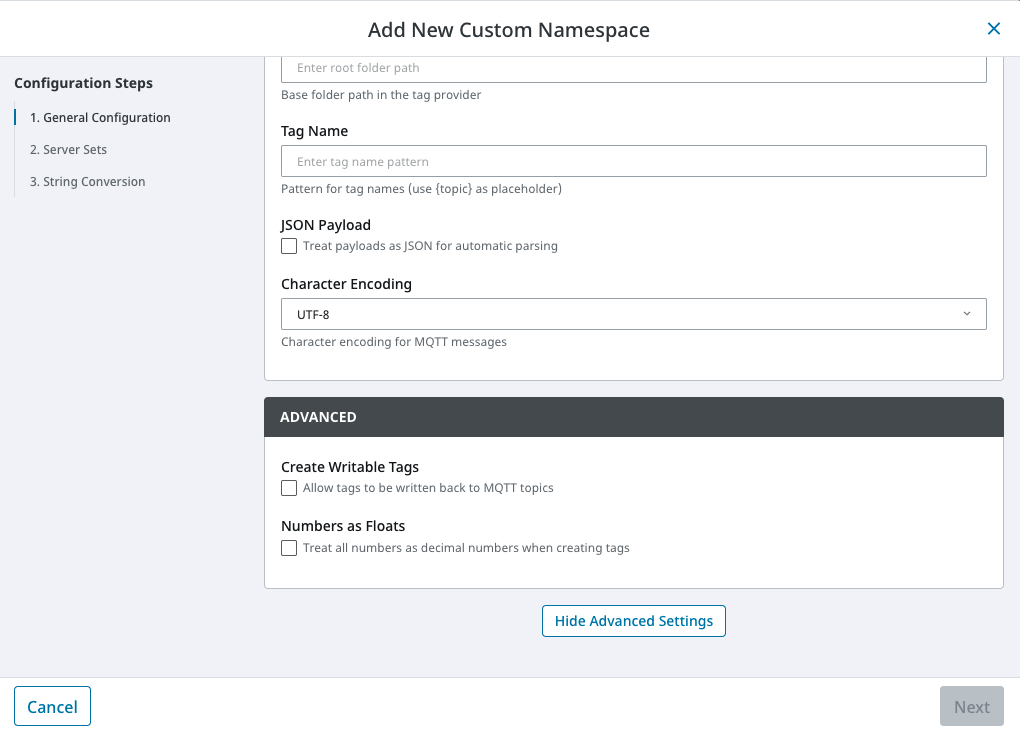This screenshot has height=732, width=1020.
Task: Switch to the String Conversion step
Action: (x=87, y=182)
